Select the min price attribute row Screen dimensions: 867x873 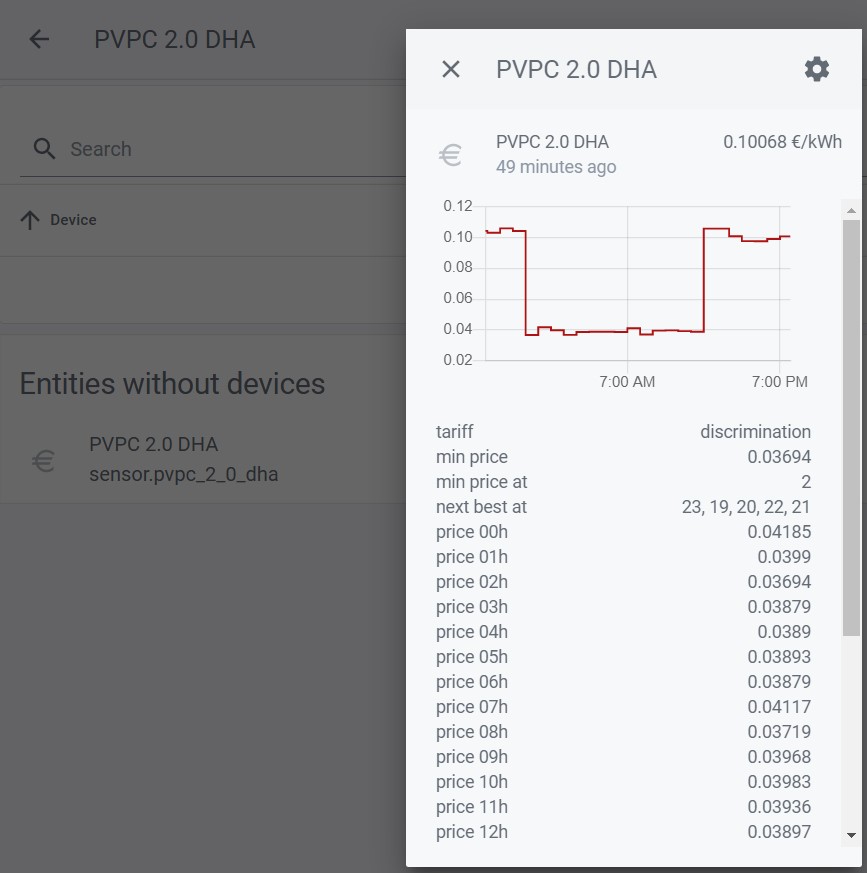(x=623, y=457)
